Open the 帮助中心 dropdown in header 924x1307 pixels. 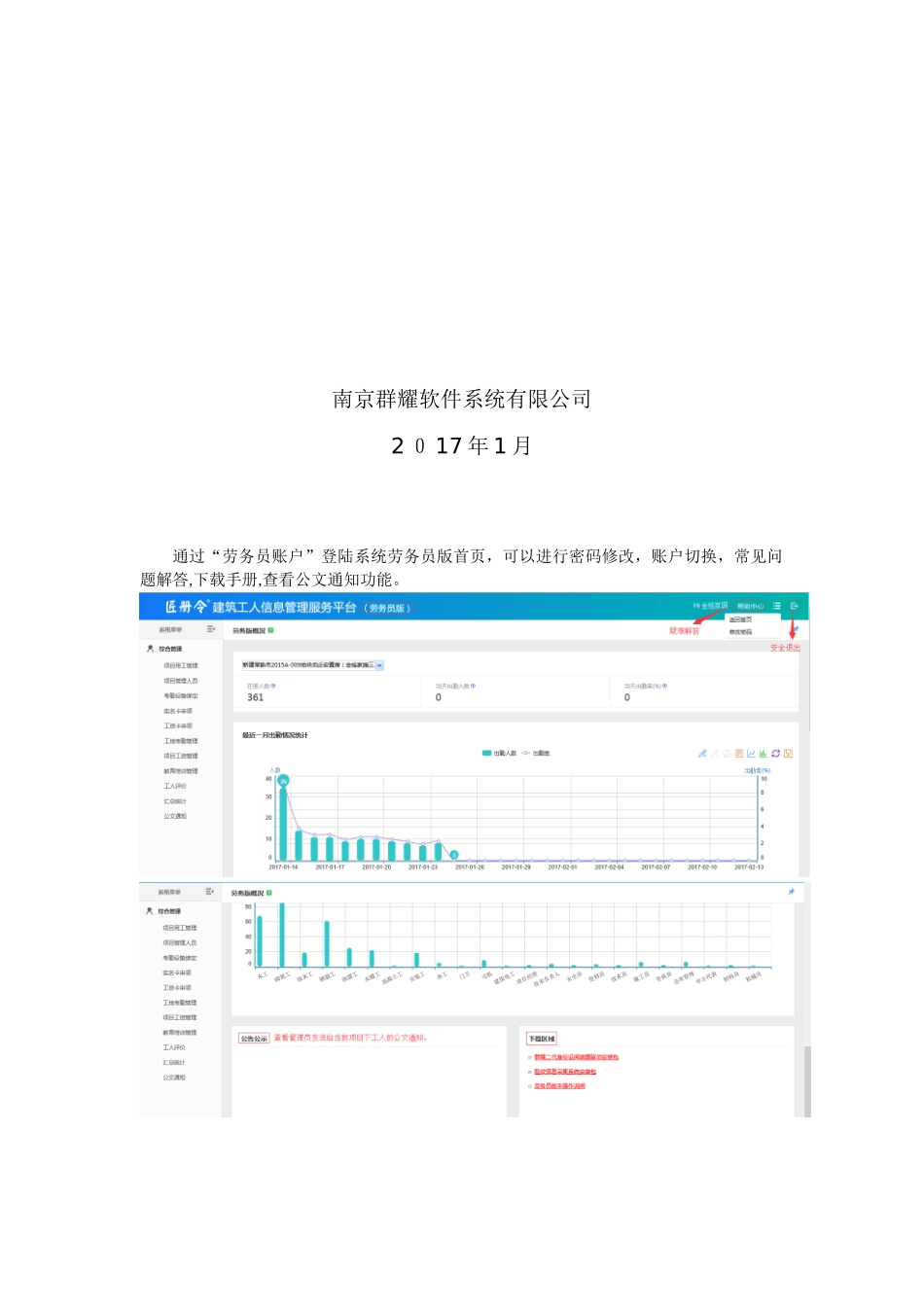pos(750,606)
